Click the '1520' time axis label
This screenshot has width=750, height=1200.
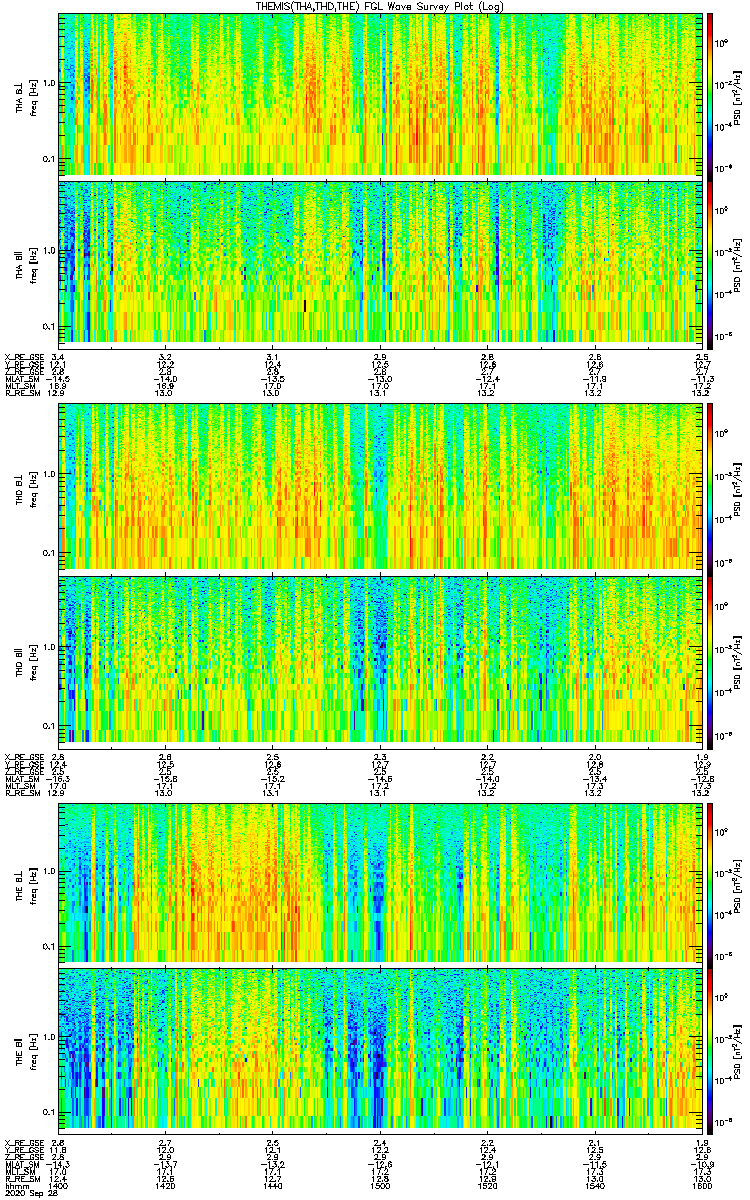[x=487, y=1185]
